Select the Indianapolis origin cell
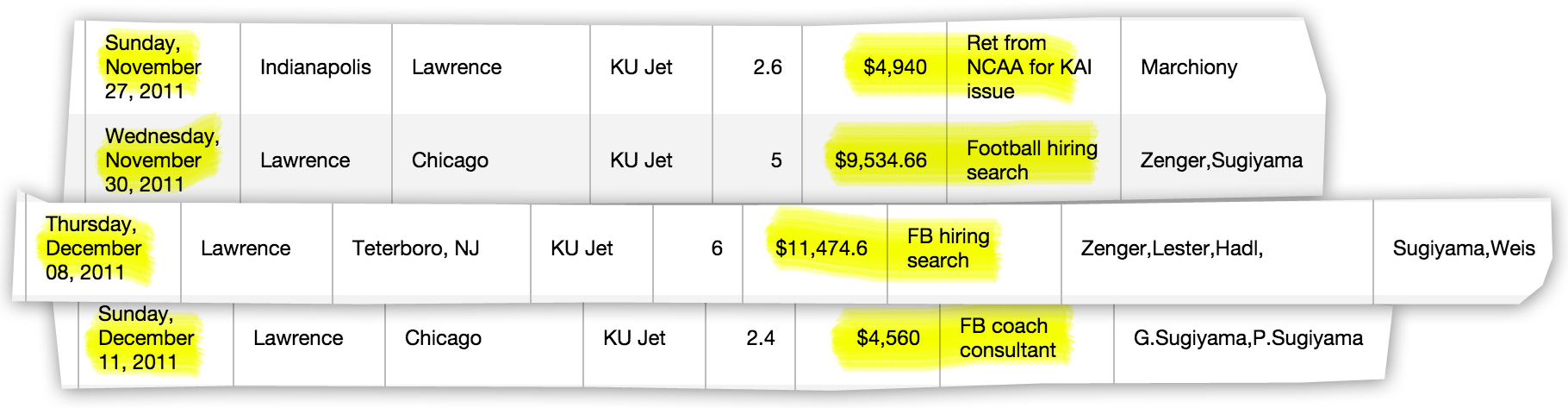Screen dimensions: 1568x408 tap(315, 67)
